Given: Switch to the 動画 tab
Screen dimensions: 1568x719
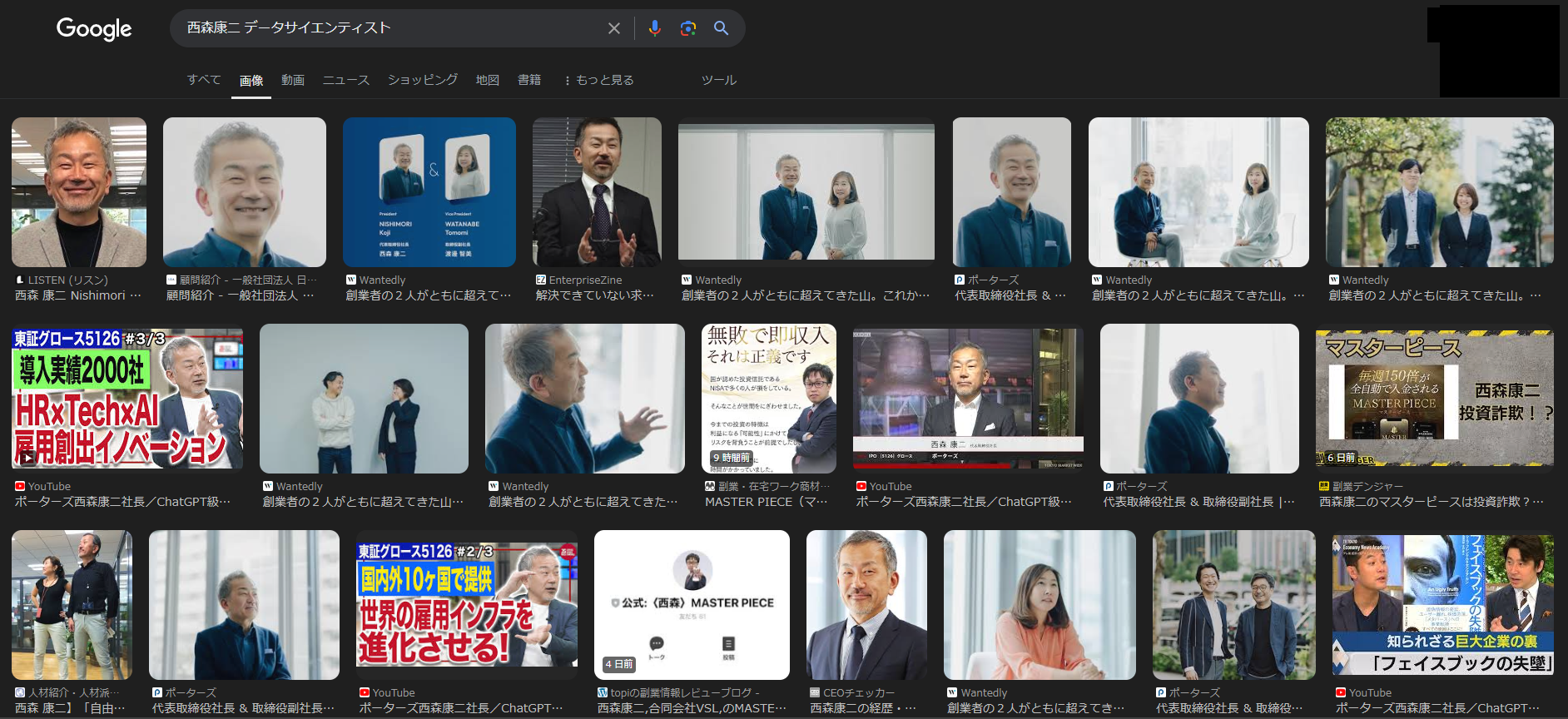Looking at the screenshot, I should pos(293,80).
